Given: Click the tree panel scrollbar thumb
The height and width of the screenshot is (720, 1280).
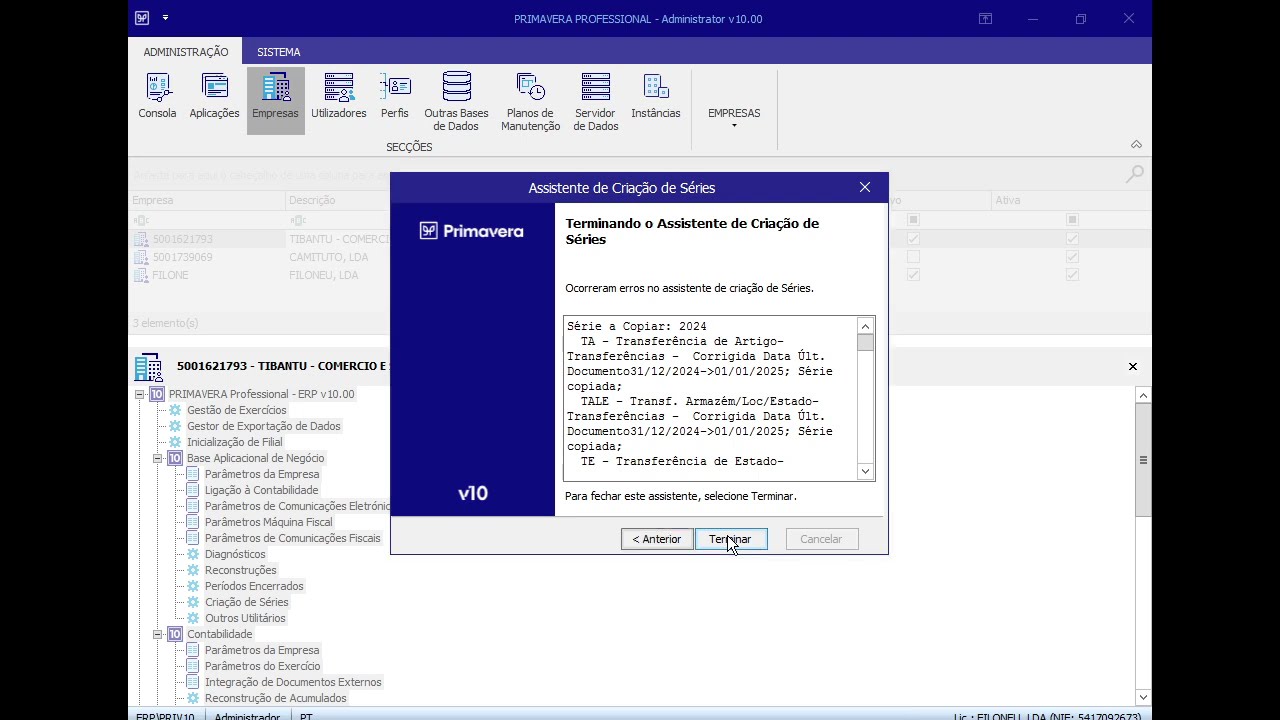Looking at the screenshot, I should [x=1143, y=460].
